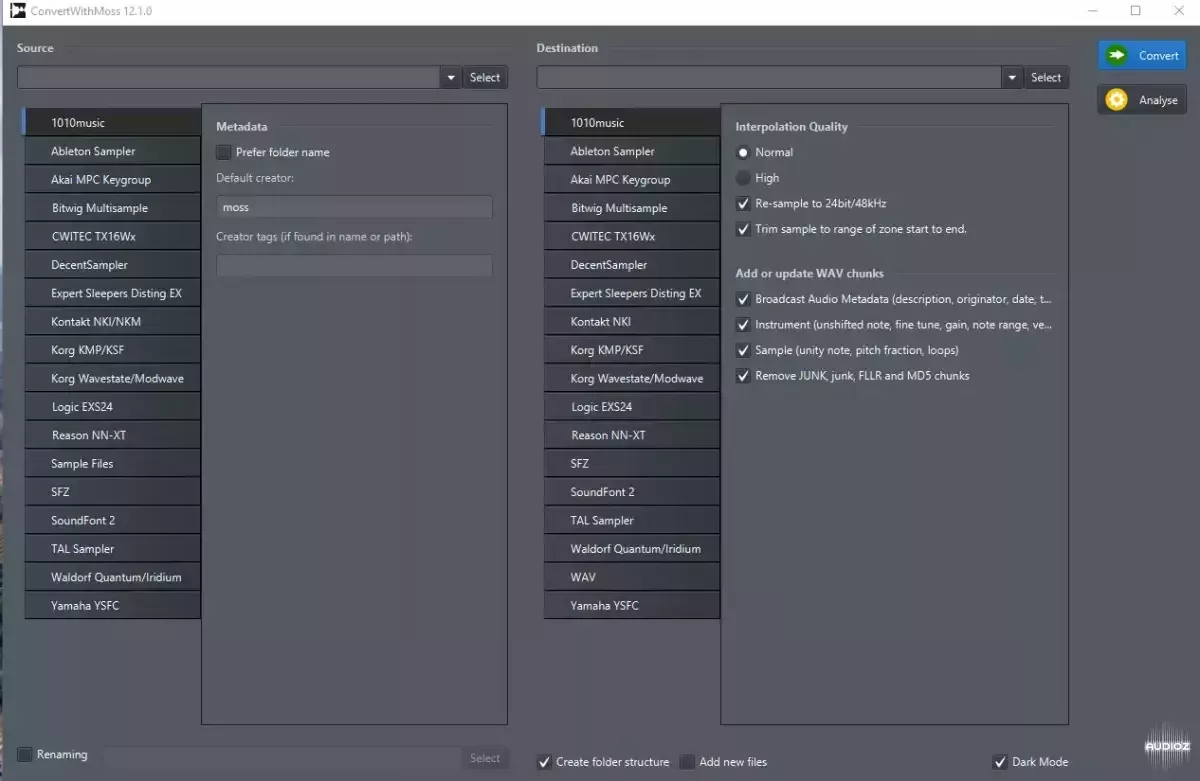Select WAV destination tab
Screen dimensions: 1200x781
pyautogui.click(x=632, y=577)
